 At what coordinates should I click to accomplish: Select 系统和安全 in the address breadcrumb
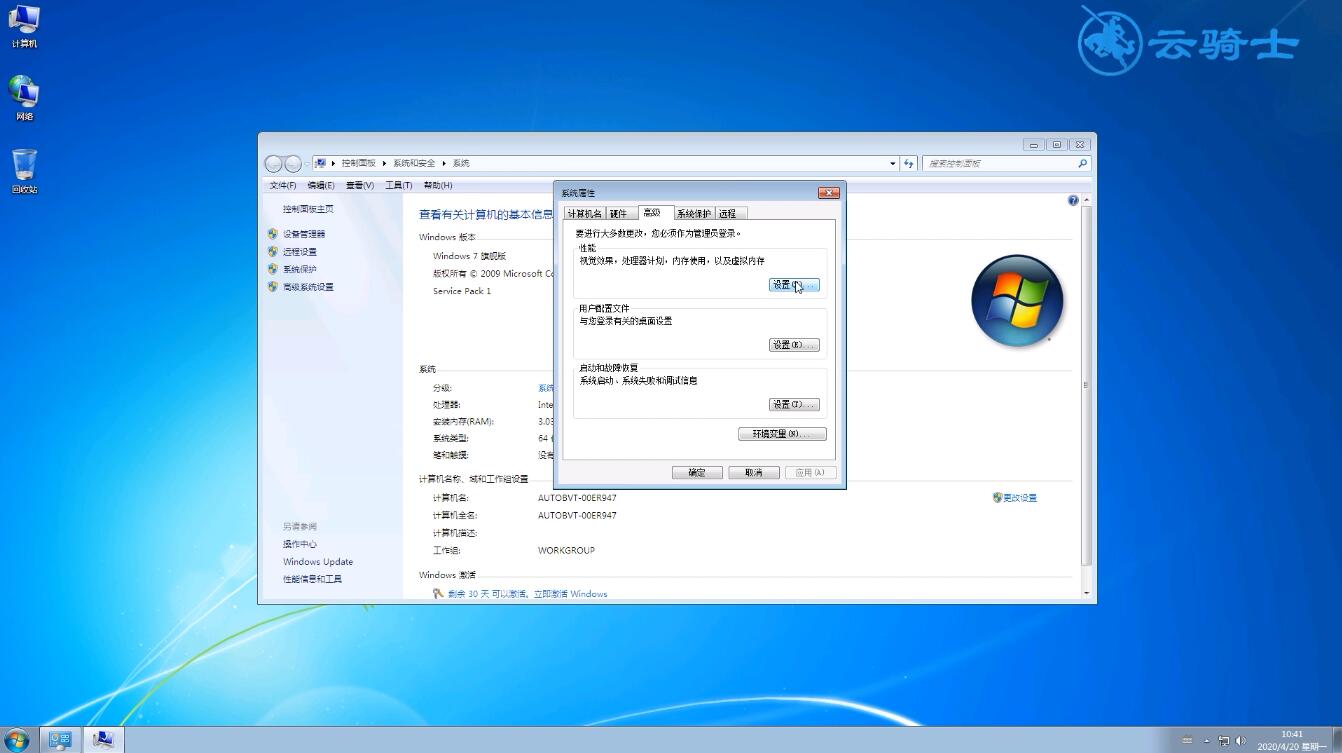point(414,163)
